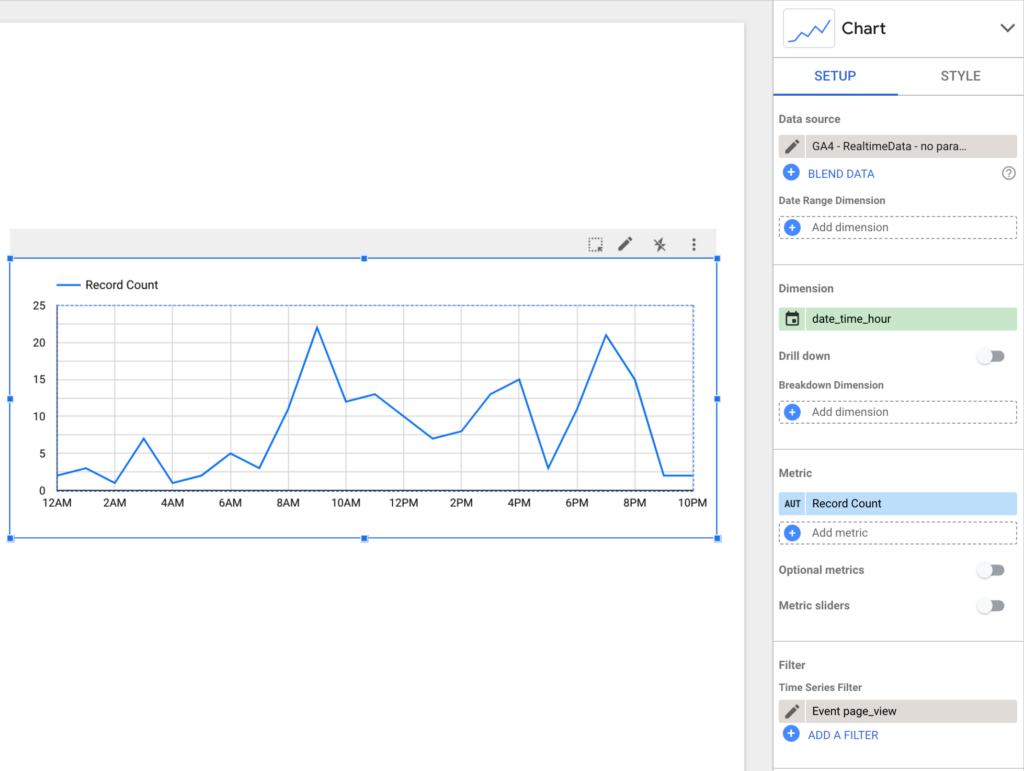Click the line chart plot area
This screenshot has width=1024, height=771.
pos(375,398)
